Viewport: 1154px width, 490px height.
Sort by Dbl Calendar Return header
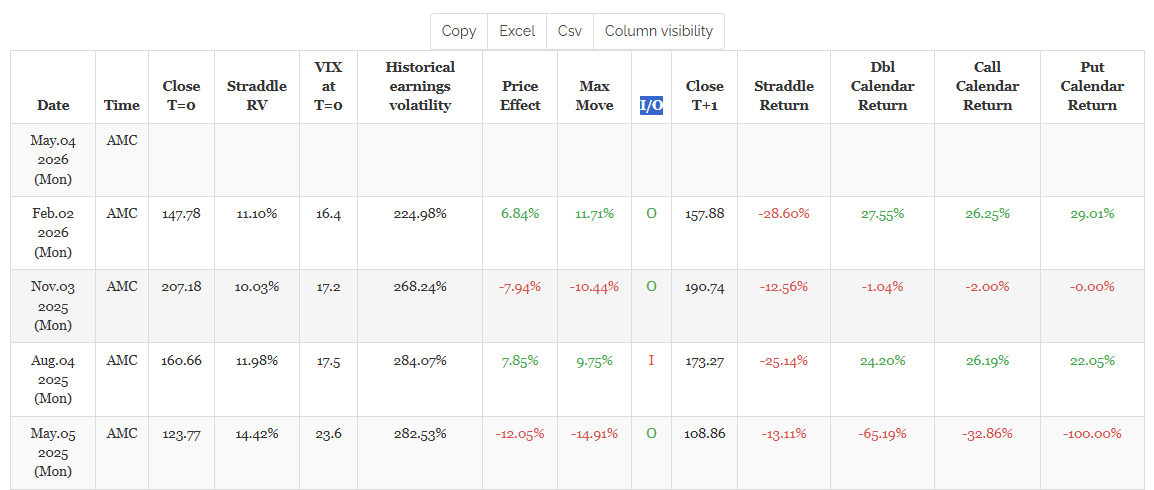[x=882, y=87]
